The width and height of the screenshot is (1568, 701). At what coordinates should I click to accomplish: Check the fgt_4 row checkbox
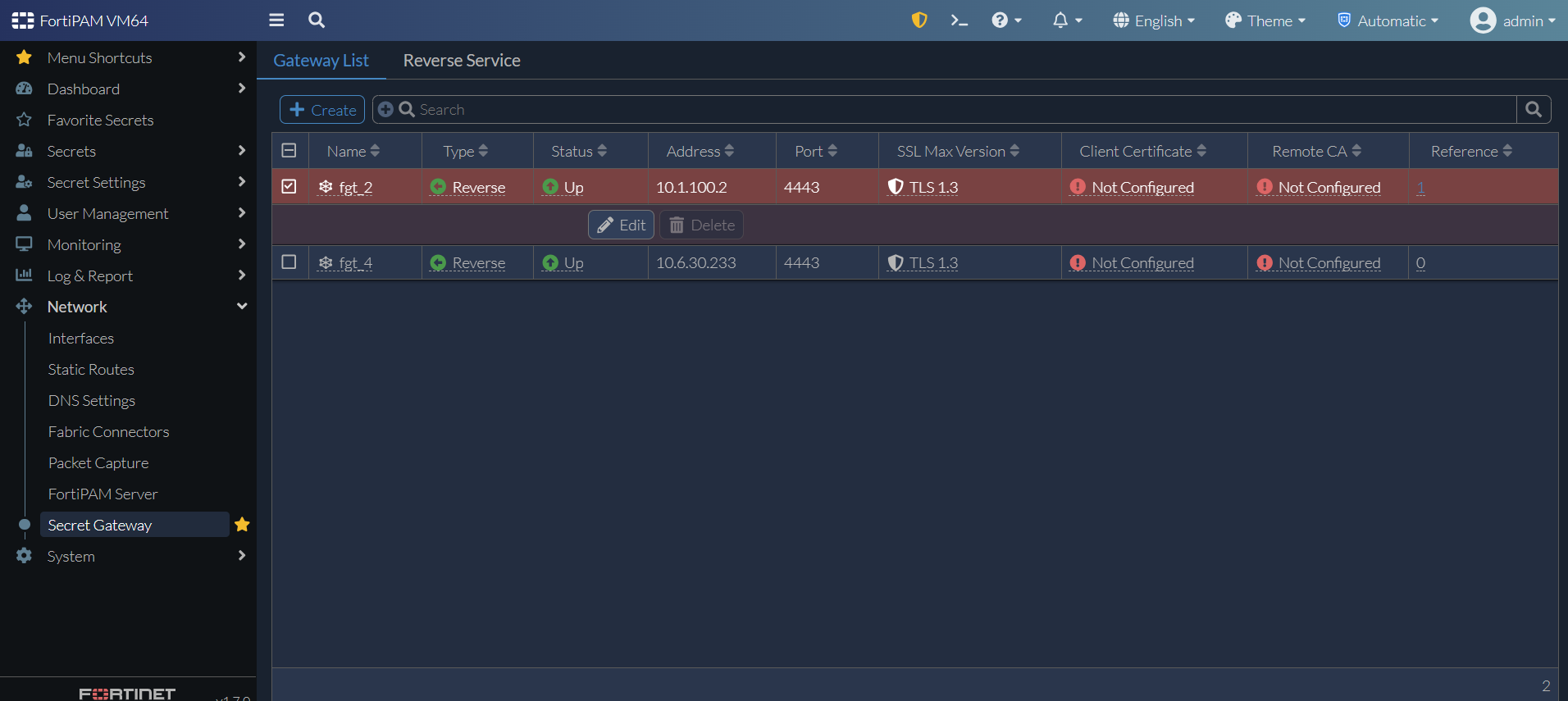click(x=289, y=262)
